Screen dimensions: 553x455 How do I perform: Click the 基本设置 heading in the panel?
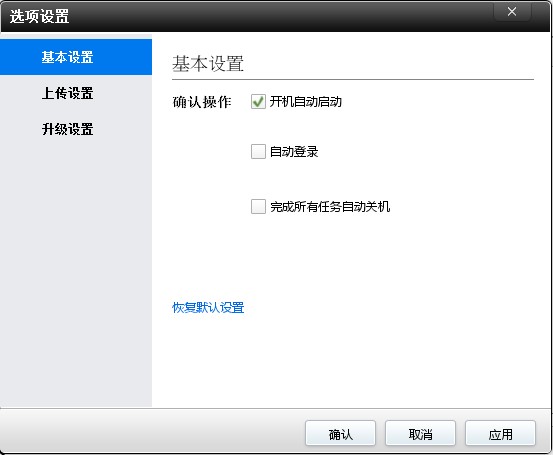pos(208,64)
